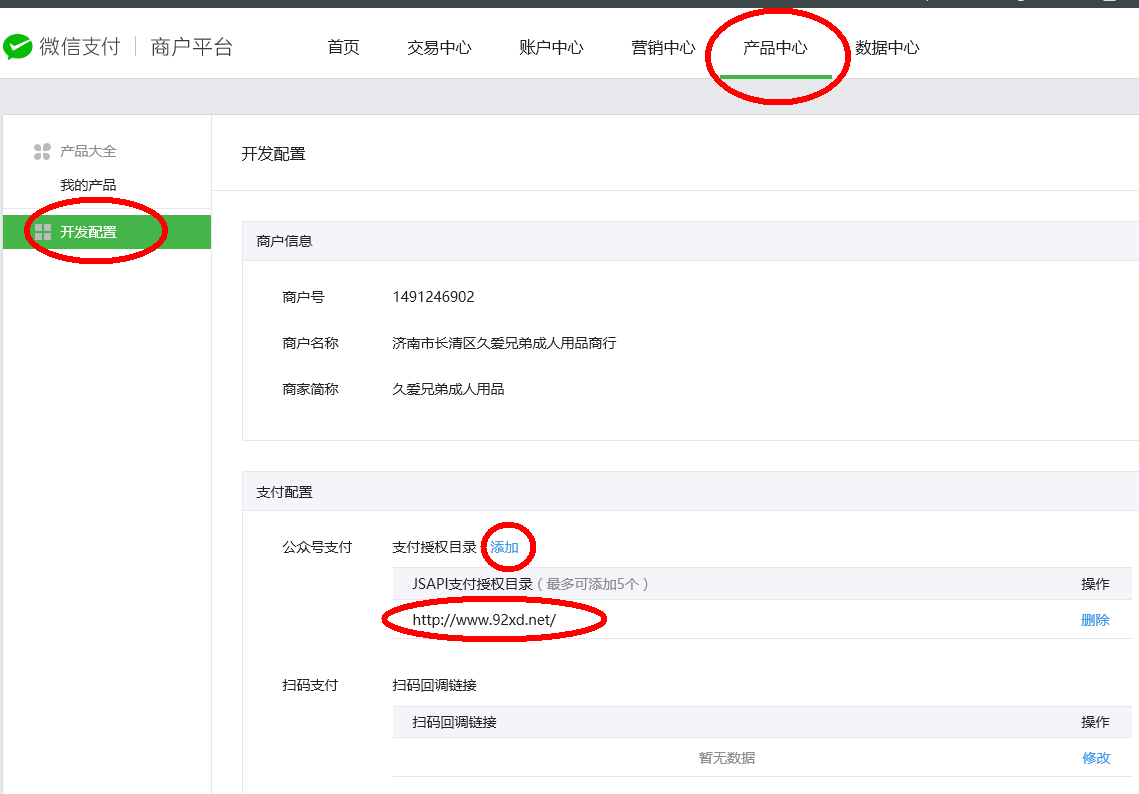Screen dimensions: 1139x794
Task: Switch to 营销中心 tab
Action: 663,47
